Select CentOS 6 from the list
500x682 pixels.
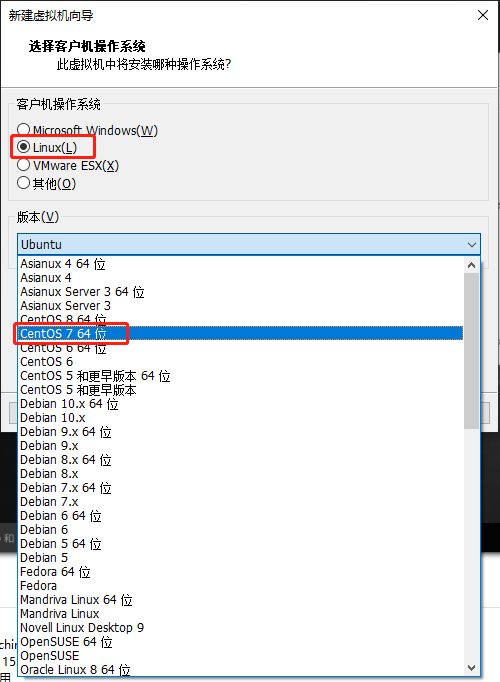241,361
